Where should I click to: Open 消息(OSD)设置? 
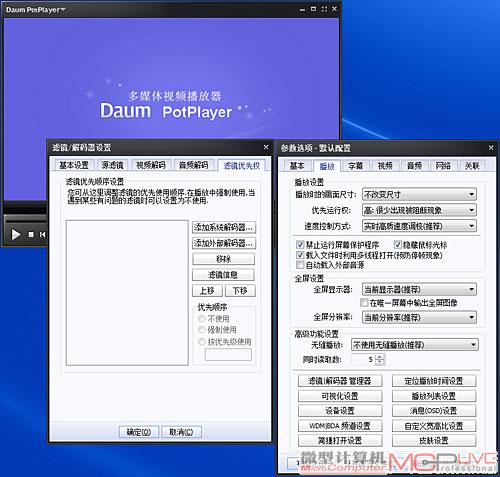(x=434, y=411)
